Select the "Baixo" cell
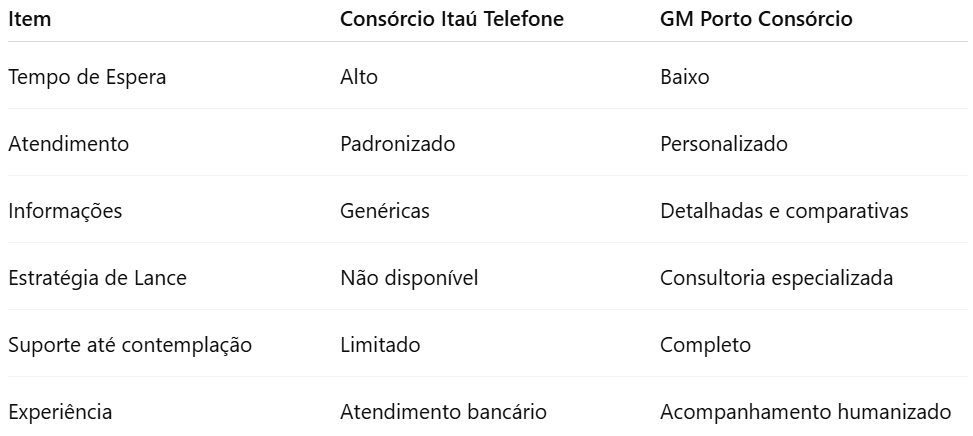The image size is (973, 436). [685, 77]
